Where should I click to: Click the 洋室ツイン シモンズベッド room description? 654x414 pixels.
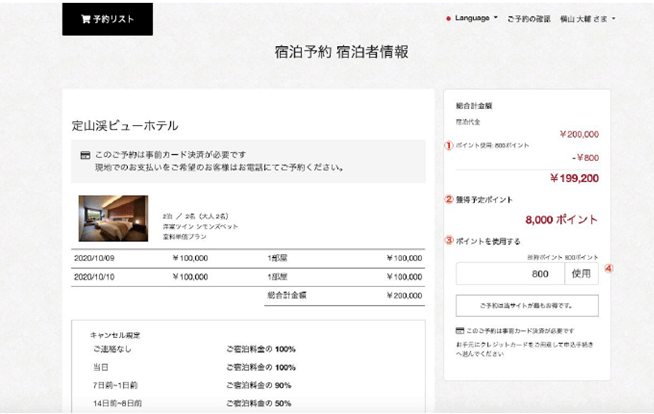200,226
